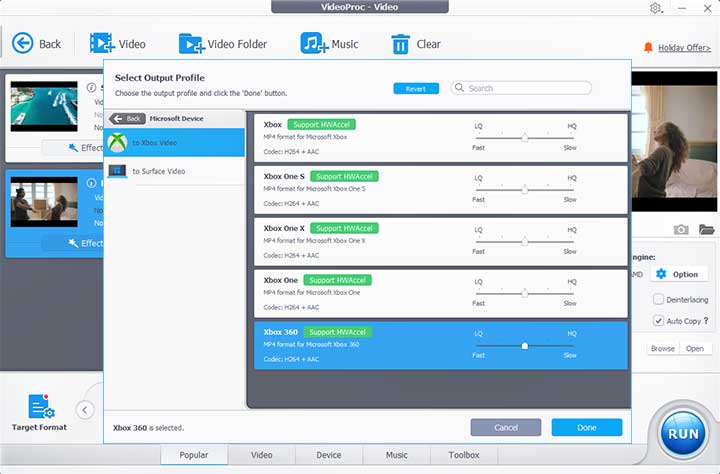Go back from the Microsoft Device list

pos(127,118)
